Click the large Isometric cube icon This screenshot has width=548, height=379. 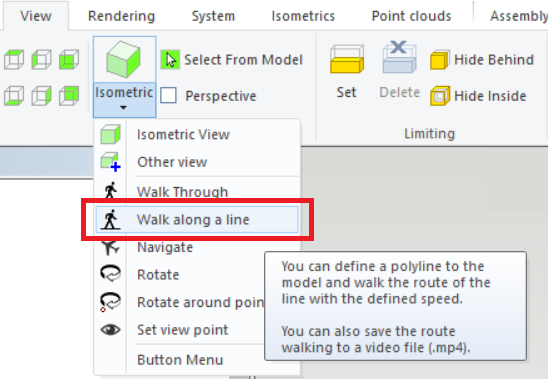click(x=124, y=59)
